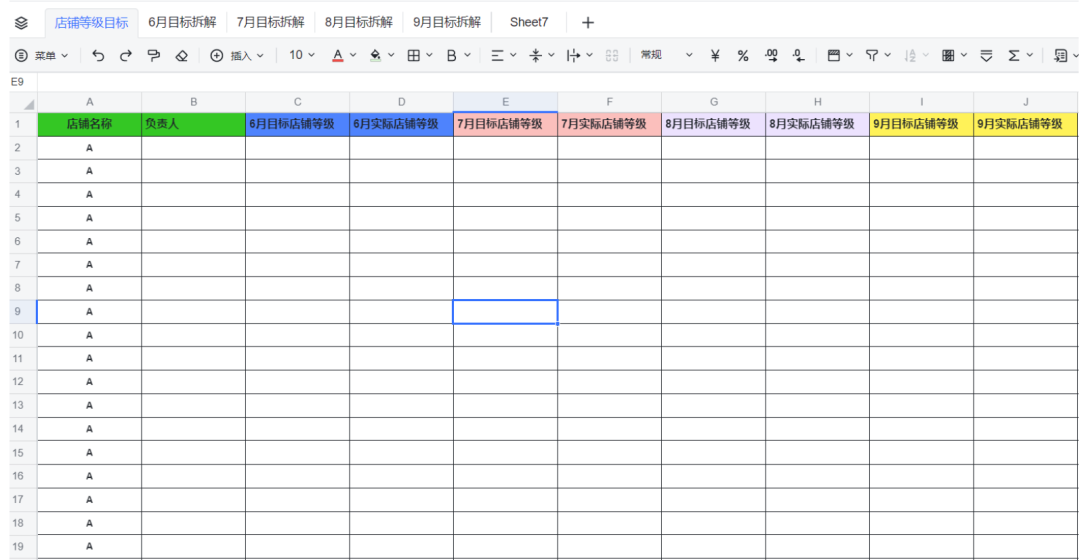1080x560 pixels.
Task: Select the 8月目标店铺等级 header cell
Action: tap(714, 124)
